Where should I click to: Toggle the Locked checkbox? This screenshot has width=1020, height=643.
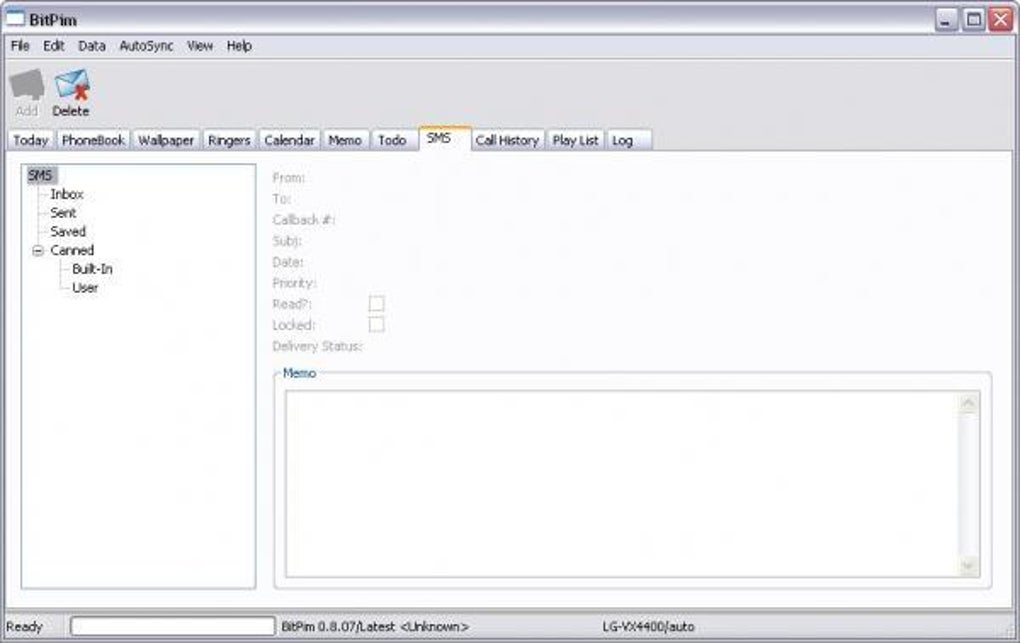coord(376,325)
